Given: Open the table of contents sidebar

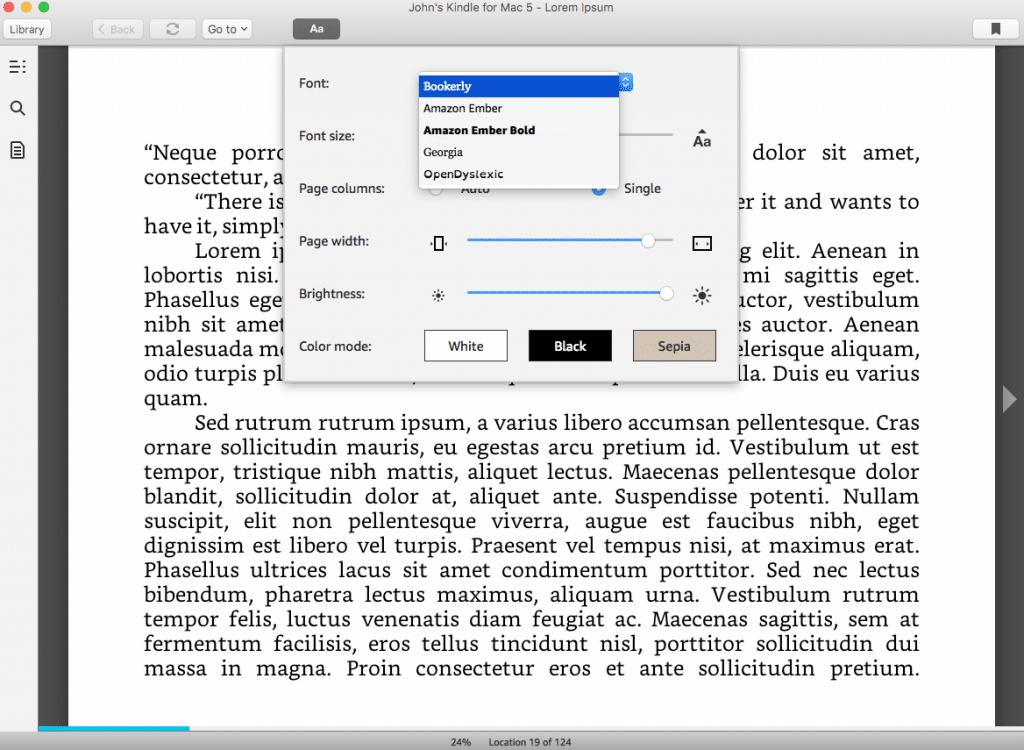Looking at the screenshot, I should (17, 66).
